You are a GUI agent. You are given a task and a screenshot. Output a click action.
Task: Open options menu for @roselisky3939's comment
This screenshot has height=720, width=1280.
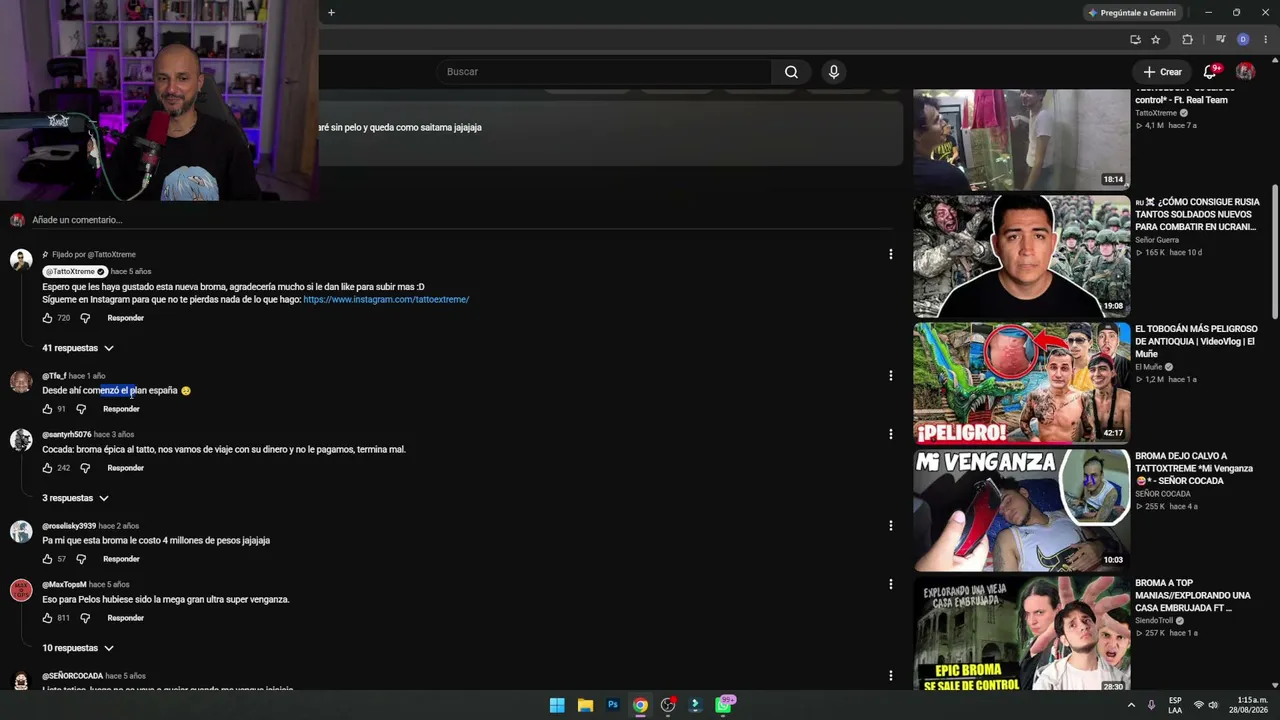[x=890, y=526]
